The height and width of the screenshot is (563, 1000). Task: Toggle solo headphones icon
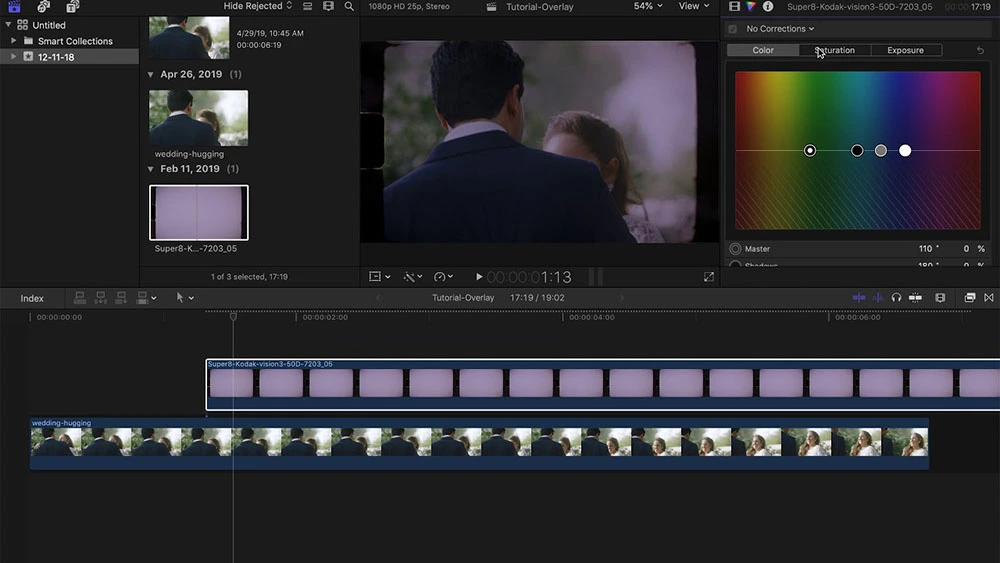896,298
